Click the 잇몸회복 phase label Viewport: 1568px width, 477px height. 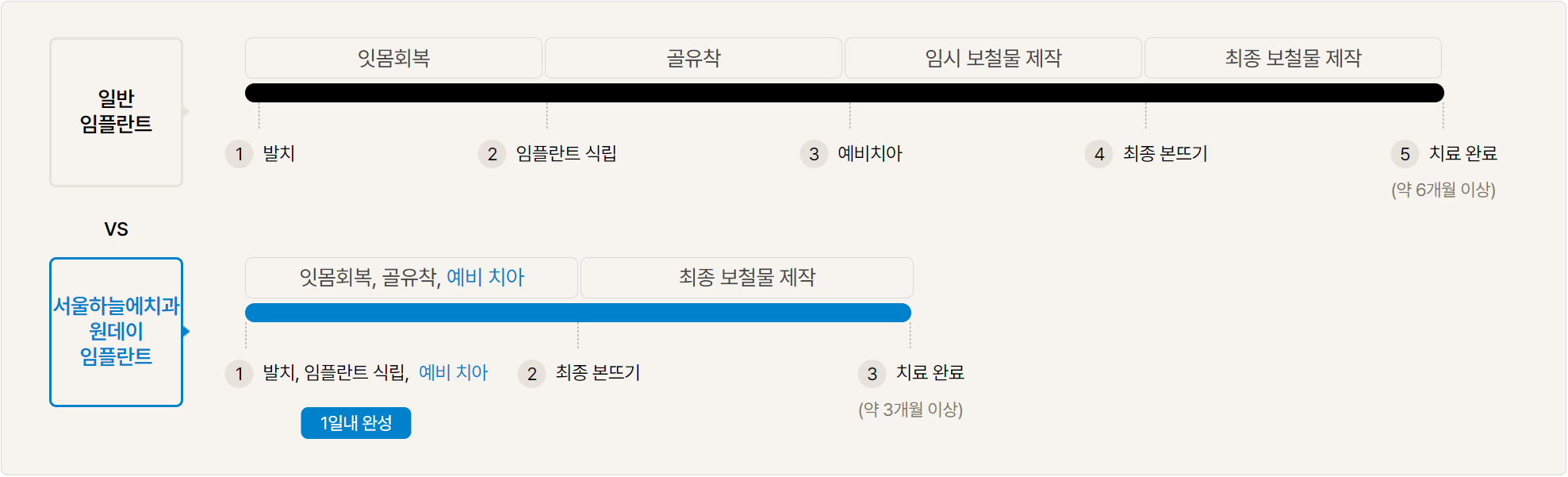(393, 58)
